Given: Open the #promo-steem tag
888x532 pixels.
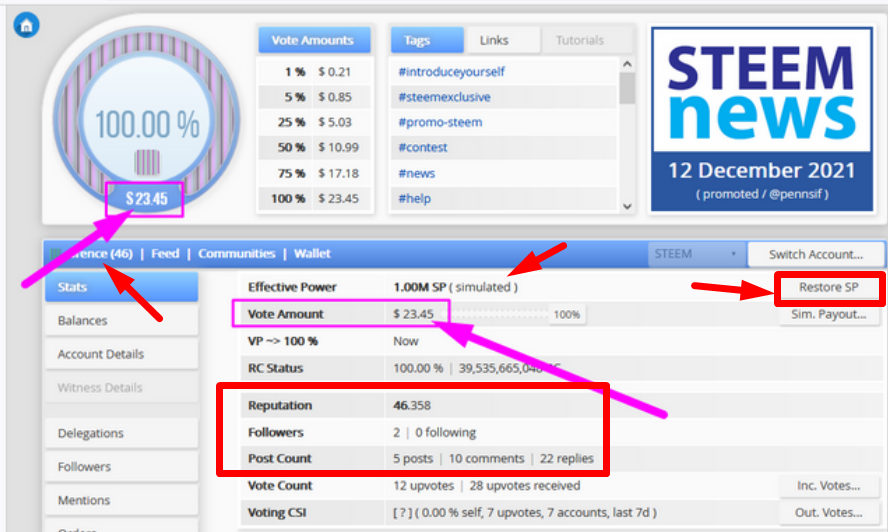Looking at the screenshot, I should pyautogui.click(x=440, y=122).
